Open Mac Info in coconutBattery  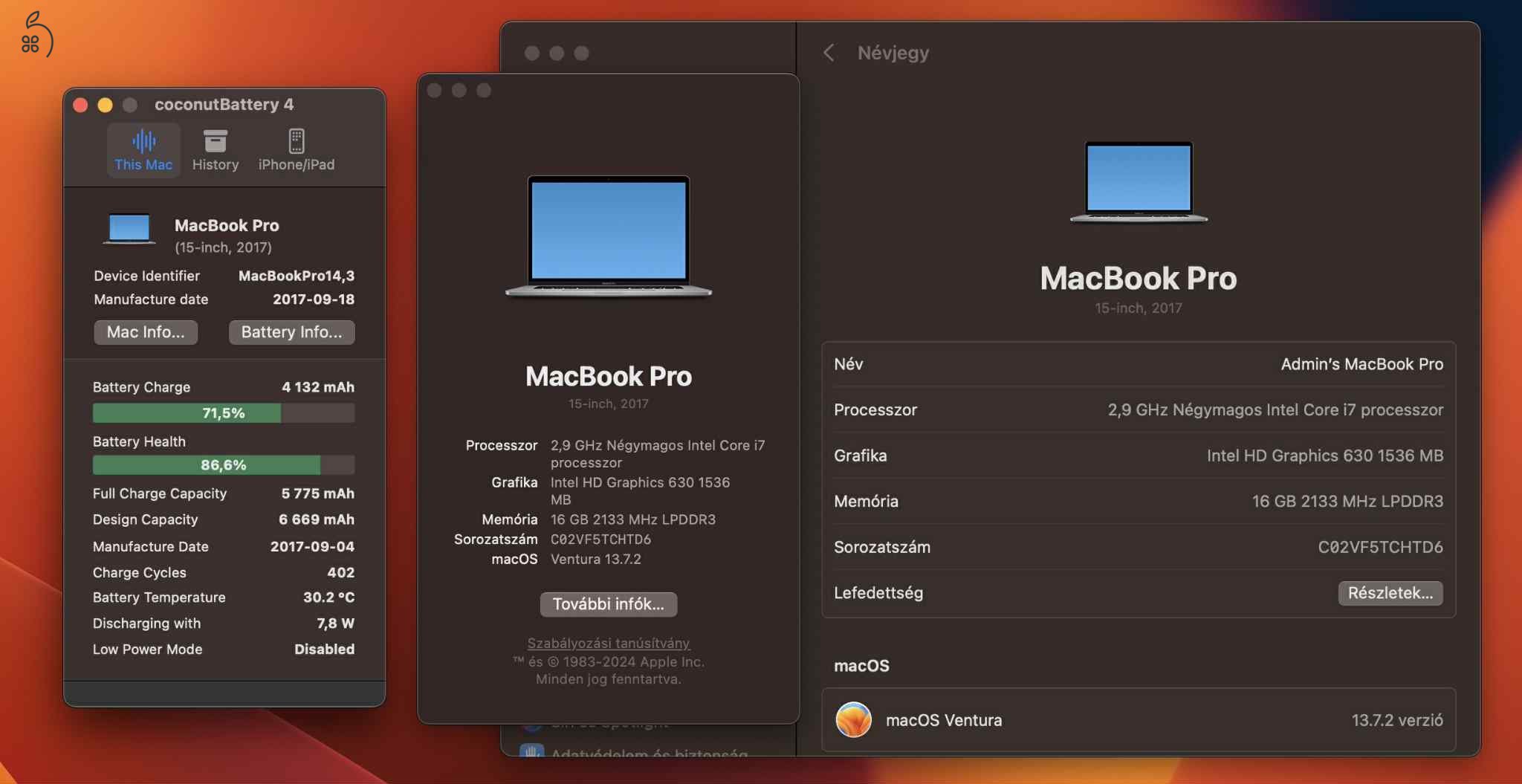[x=146, y=332]
